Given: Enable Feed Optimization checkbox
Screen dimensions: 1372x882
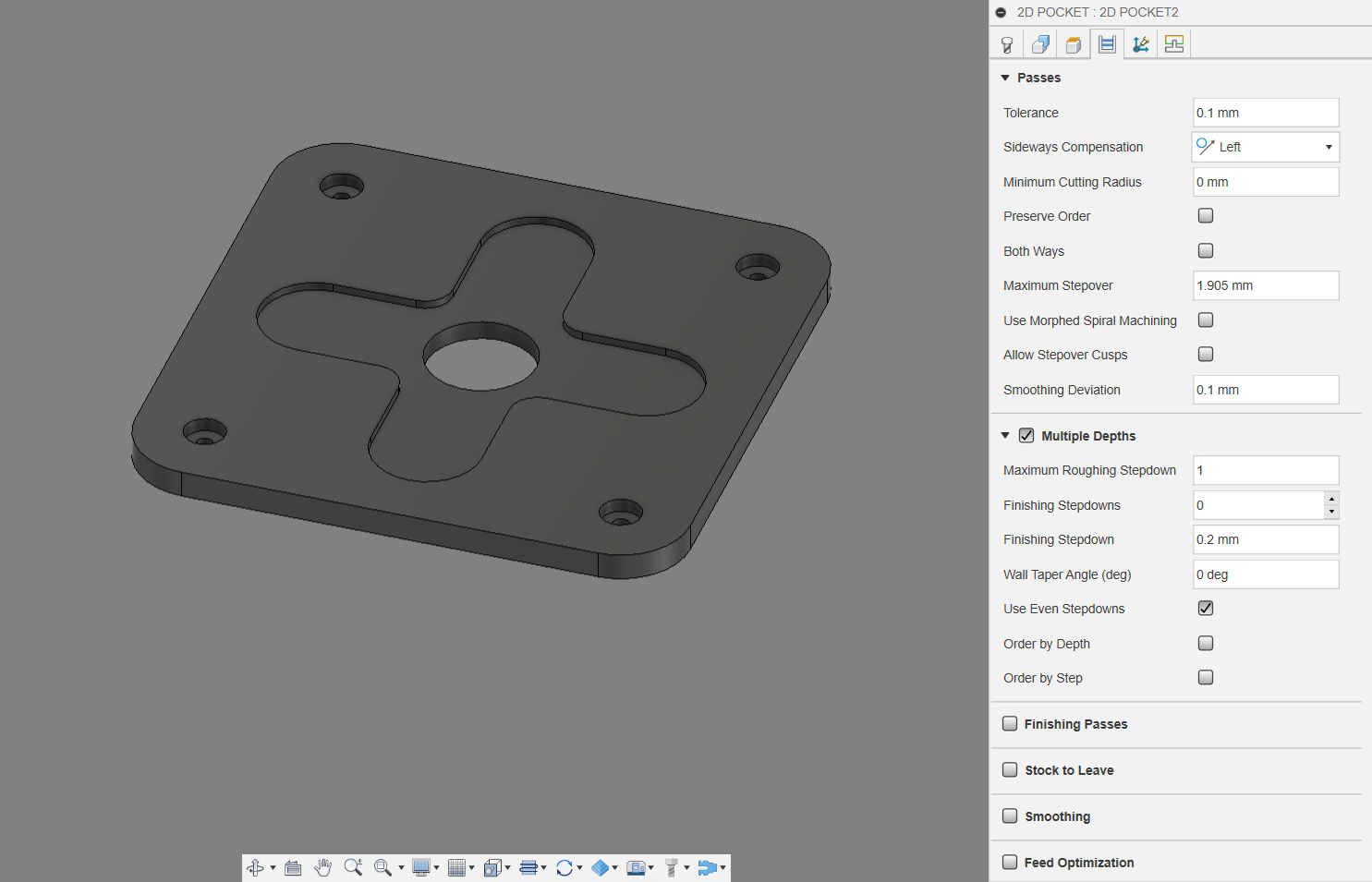Looking at the screenshot, I should [1010, 862].
